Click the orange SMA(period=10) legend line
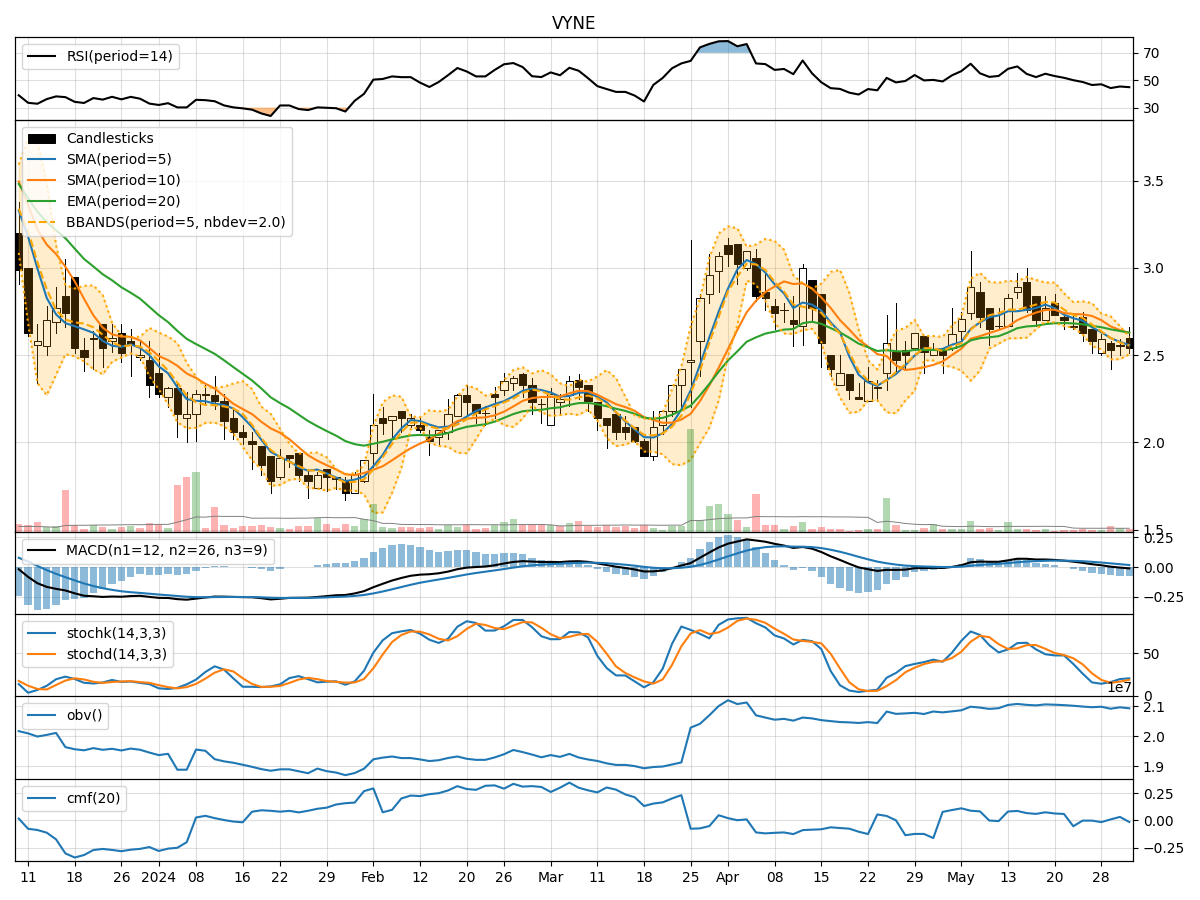 (x=42, y=181)
